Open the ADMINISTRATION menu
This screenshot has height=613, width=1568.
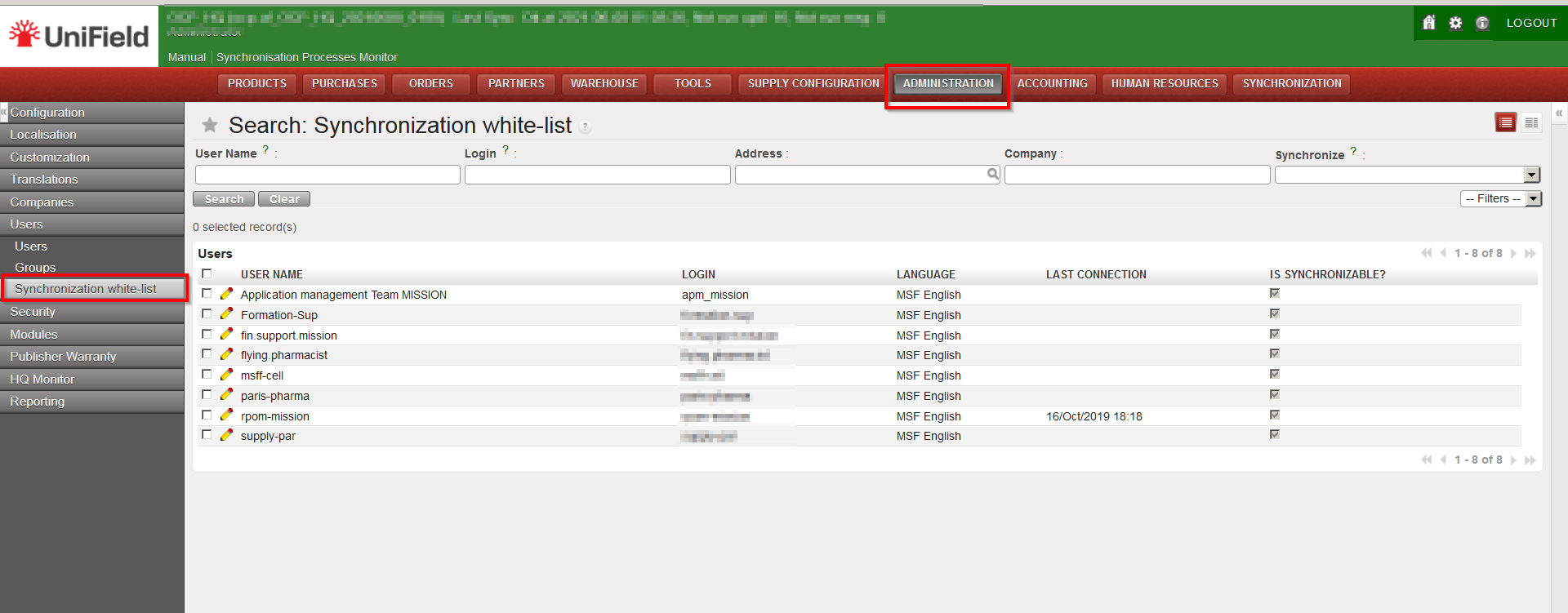coord(948,83)
